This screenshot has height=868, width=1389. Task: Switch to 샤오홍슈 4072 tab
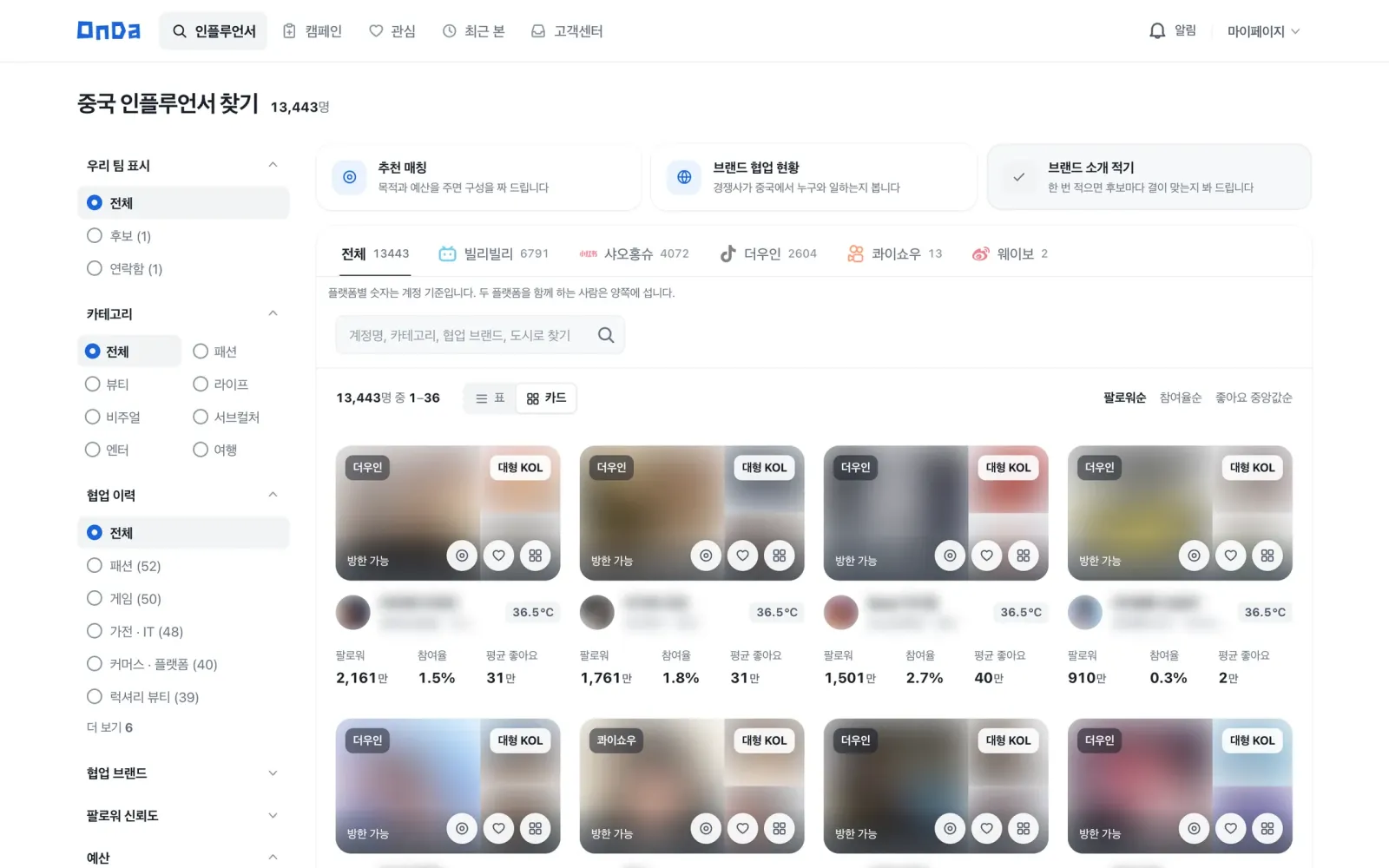coord(634,253)
